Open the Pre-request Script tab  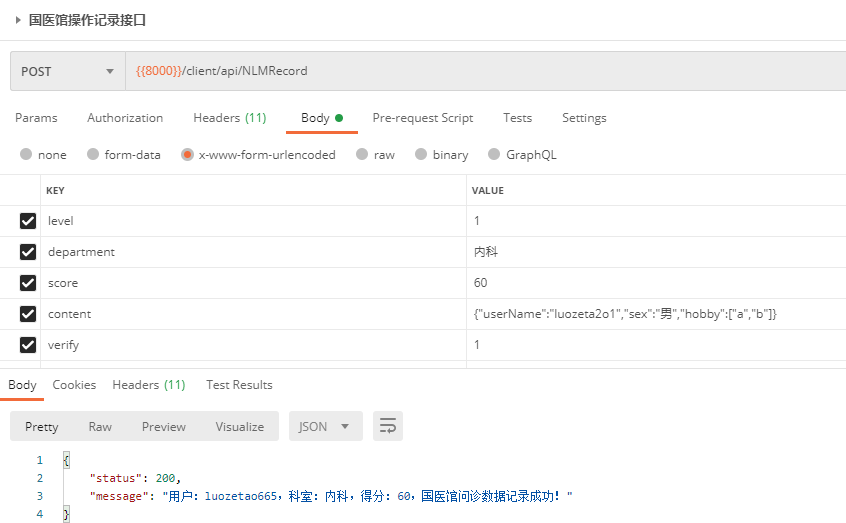pos(423,118)
